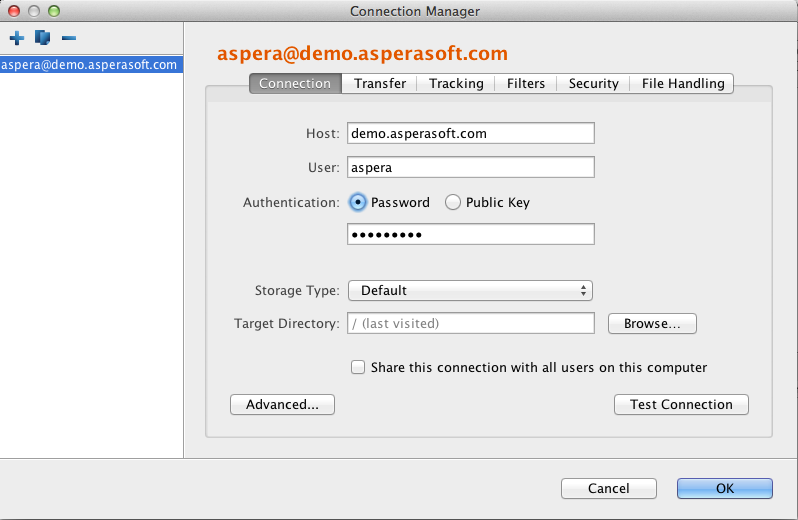The width and height of the screenshot is (798, 520).
Task: Remove connection with minus icon
Action: pos(69,38)
